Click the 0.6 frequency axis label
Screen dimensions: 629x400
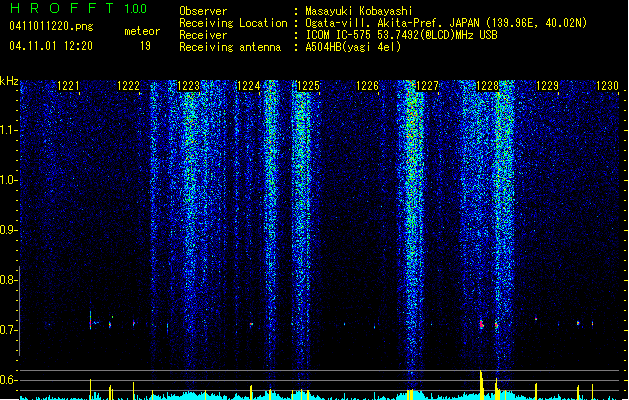click(8, 380)
